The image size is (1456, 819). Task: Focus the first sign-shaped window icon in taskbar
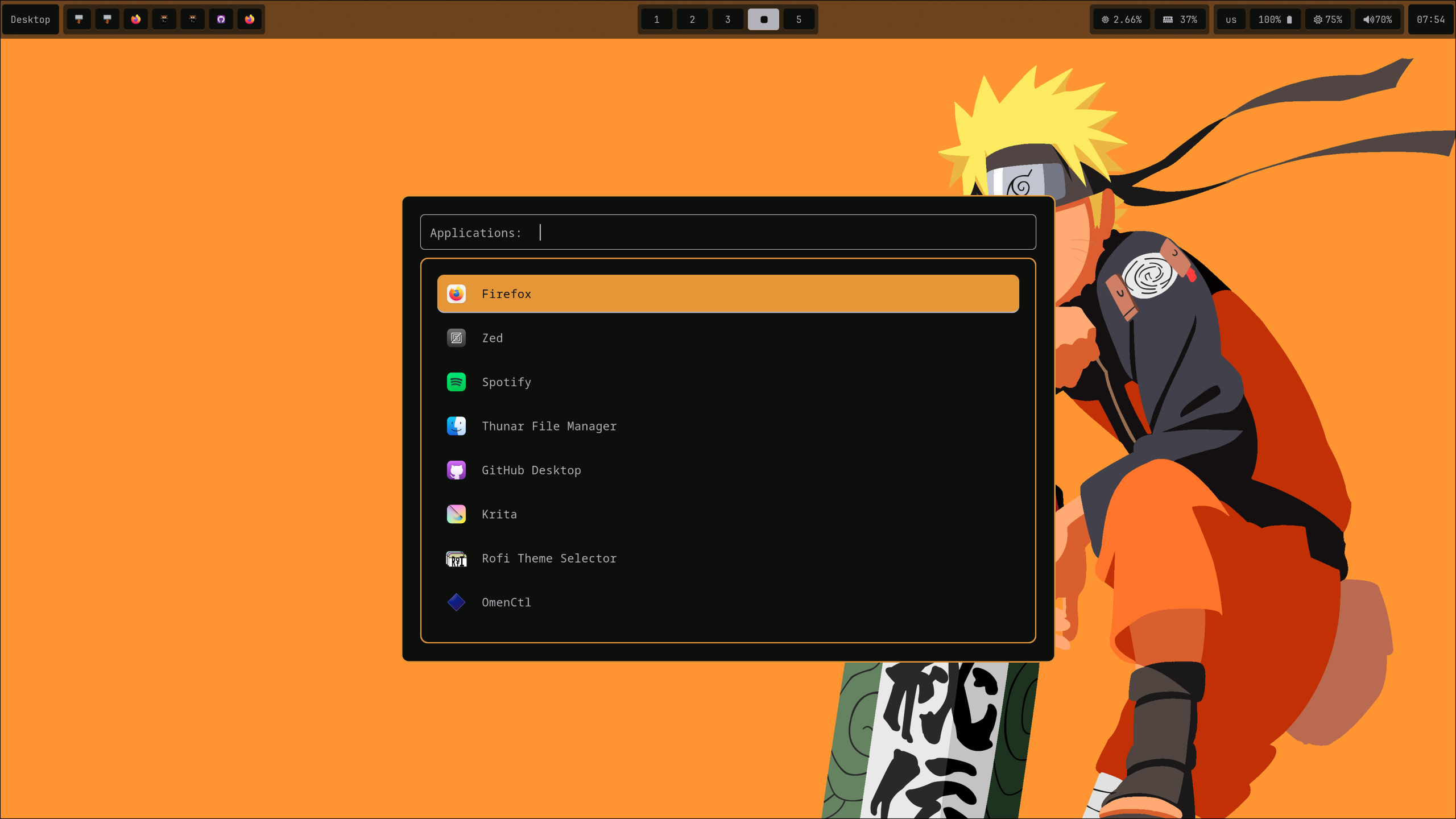point(79,19)
